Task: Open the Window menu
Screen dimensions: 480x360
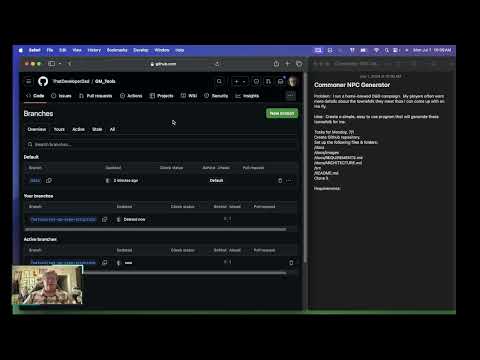Action: coord(162,50)
